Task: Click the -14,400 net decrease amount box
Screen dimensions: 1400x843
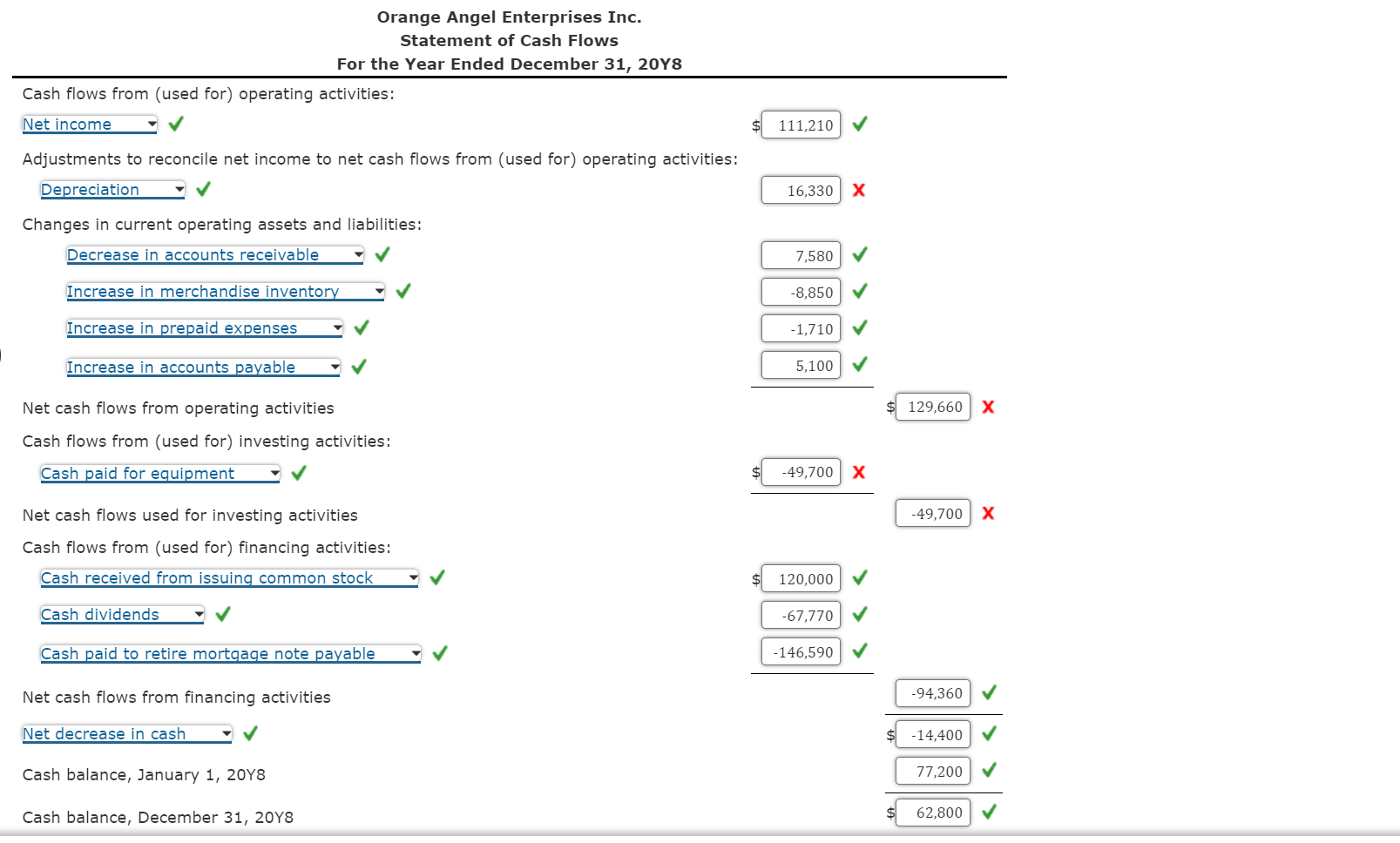Action: (931, 734)
